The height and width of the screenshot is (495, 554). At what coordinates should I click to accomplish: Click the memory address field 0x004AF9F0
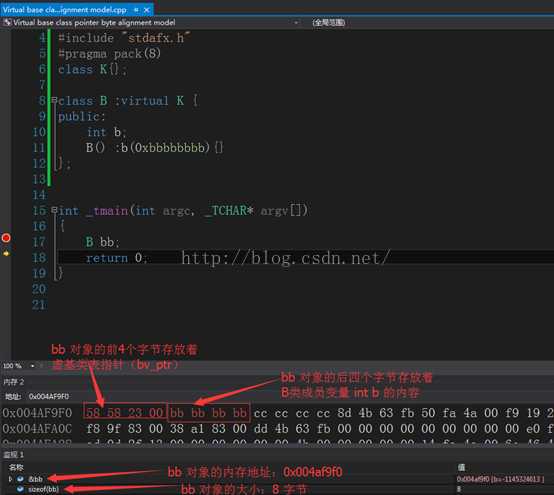coord(49,396)
